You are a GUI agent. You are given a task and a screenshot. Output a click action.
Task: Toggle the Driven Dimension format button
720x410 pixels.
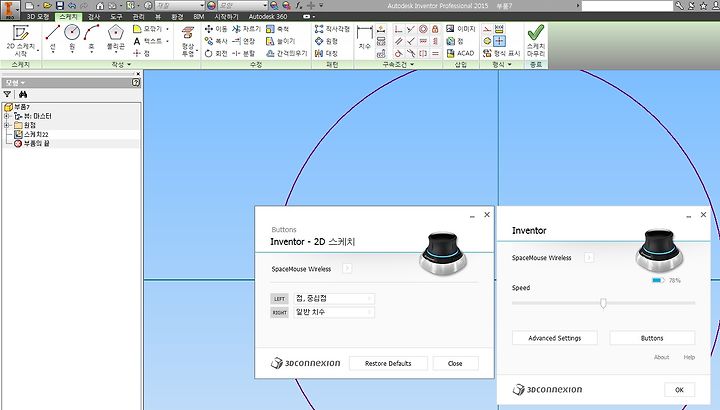pyautogui.click(x=499, y=29)
